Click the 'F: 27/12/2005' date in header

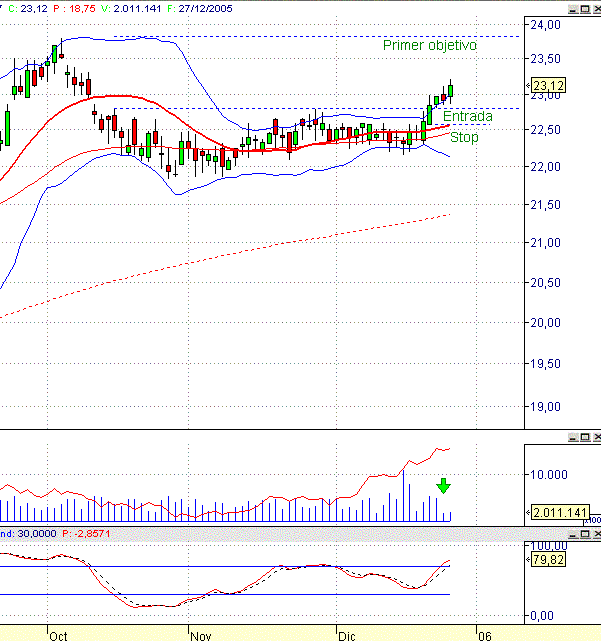200,9
